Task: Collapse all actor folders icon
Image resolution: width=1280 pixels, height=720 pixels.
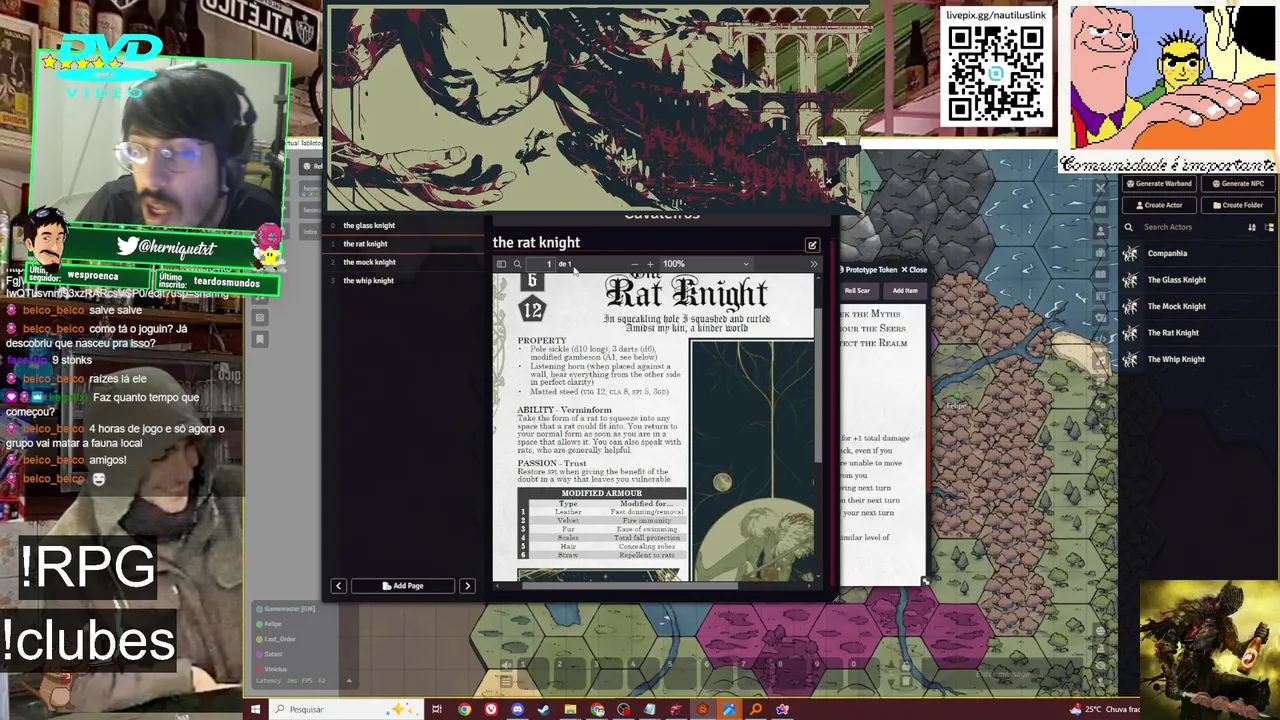Action: coord(1267,227)
